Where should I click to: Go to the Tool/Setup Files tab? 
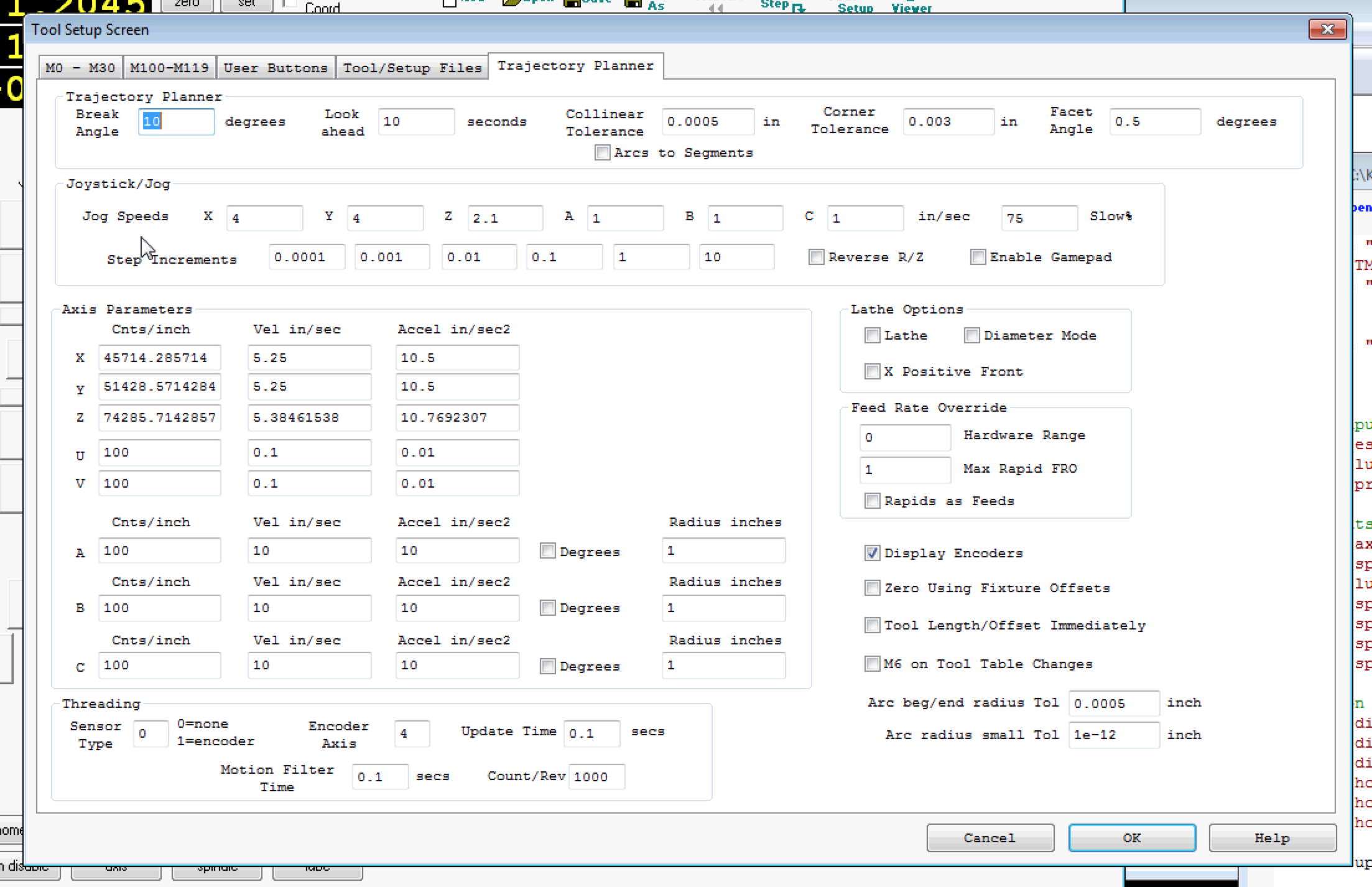(412, 68)
